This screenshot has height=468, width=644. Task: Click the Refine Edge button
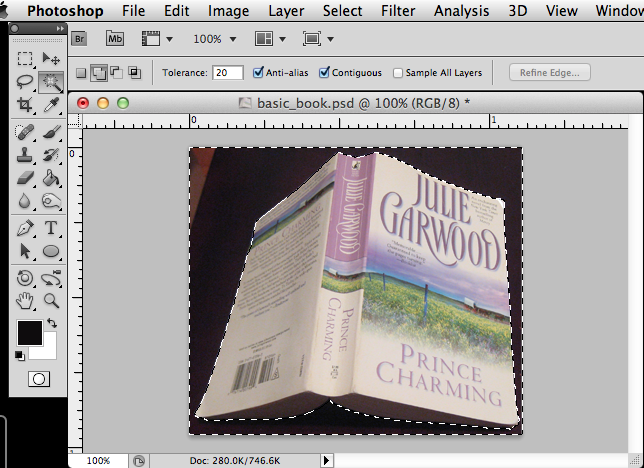[550, 73]
